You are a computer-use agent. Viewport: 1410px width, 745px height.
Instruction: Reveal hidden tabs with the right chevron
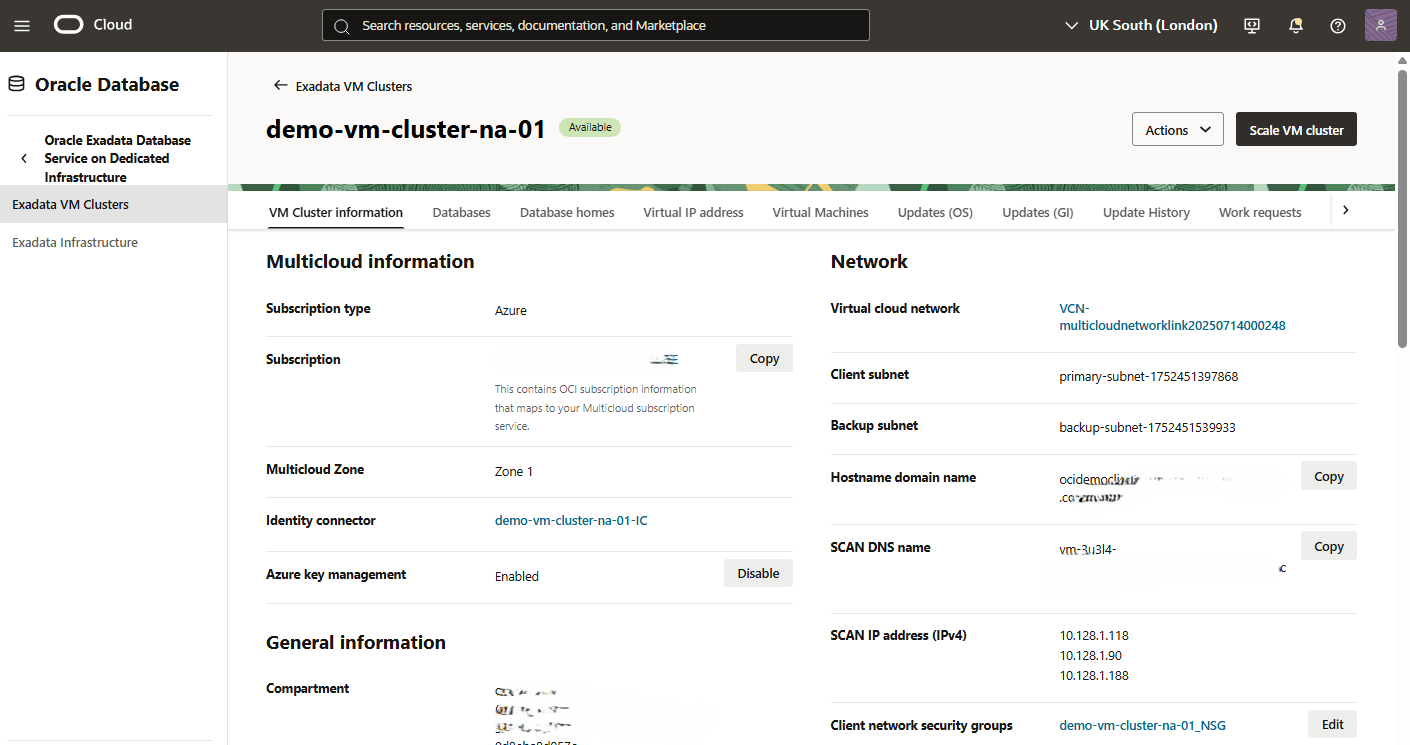pos(1345,210)
